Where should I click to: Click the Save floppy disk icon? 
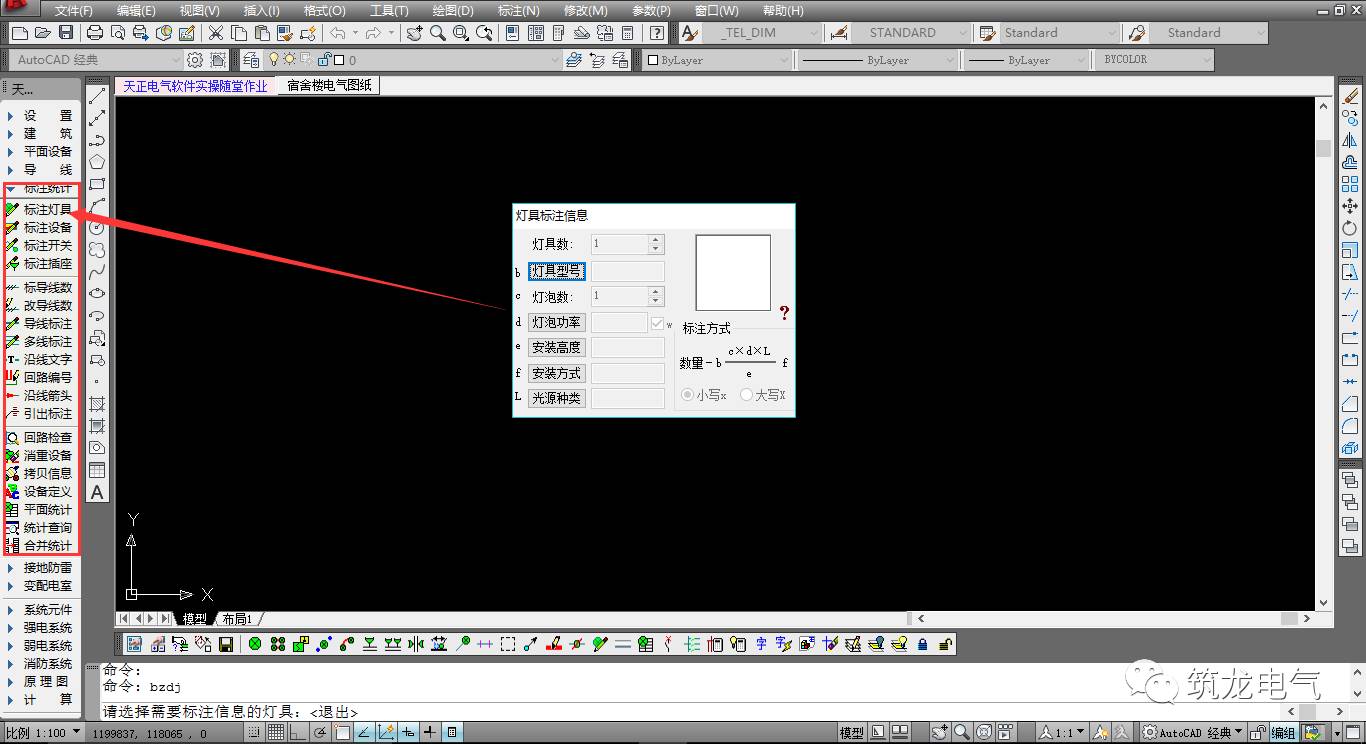(65, 33)
